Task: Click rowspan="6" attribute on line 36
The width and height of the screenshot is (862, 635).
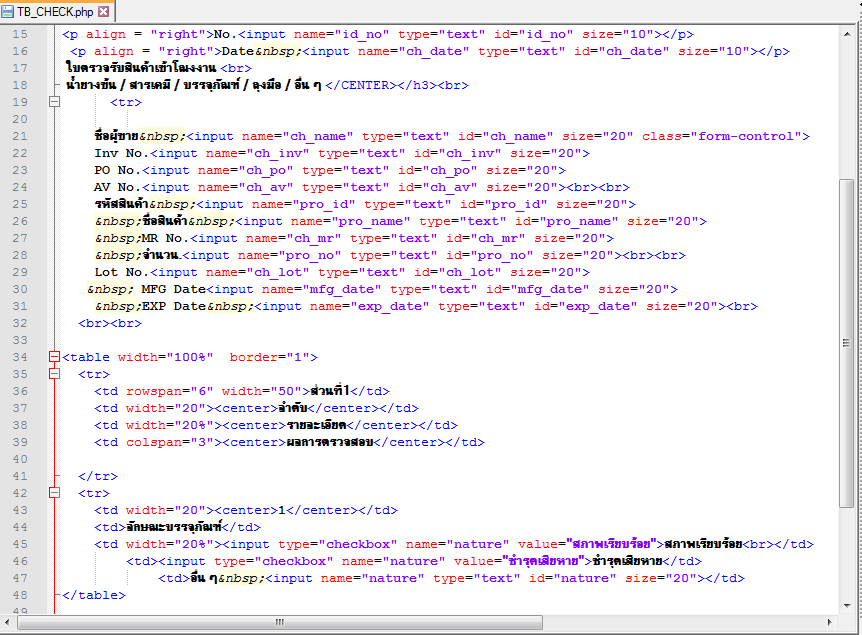Action: 170,391
